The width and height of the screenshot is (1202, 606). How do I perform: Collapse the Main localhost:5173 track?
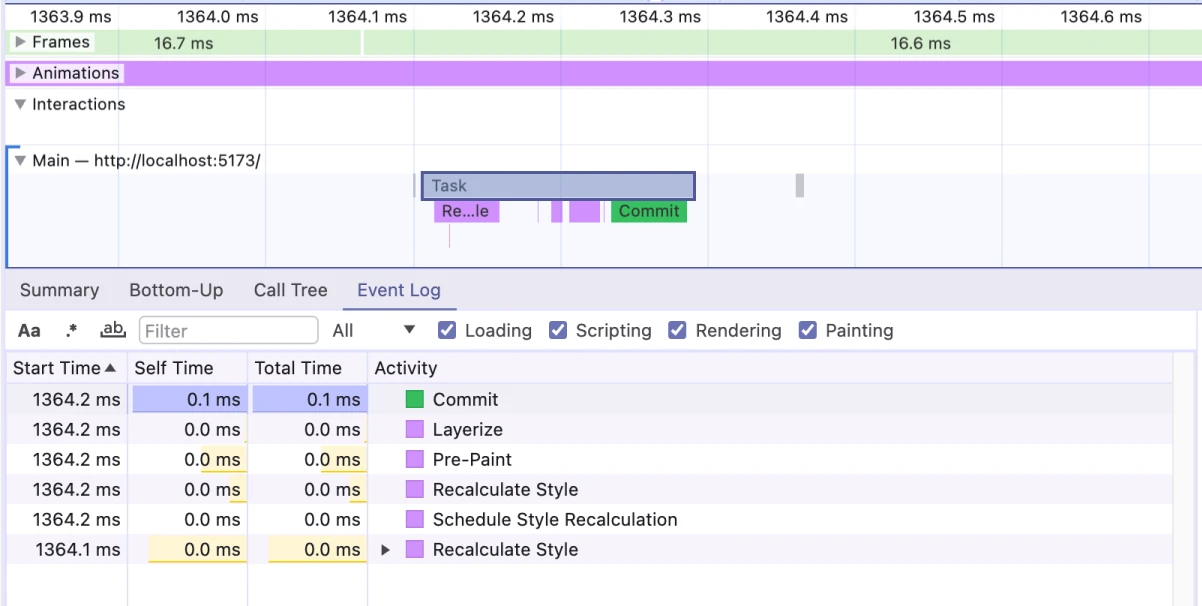(20, 160)
